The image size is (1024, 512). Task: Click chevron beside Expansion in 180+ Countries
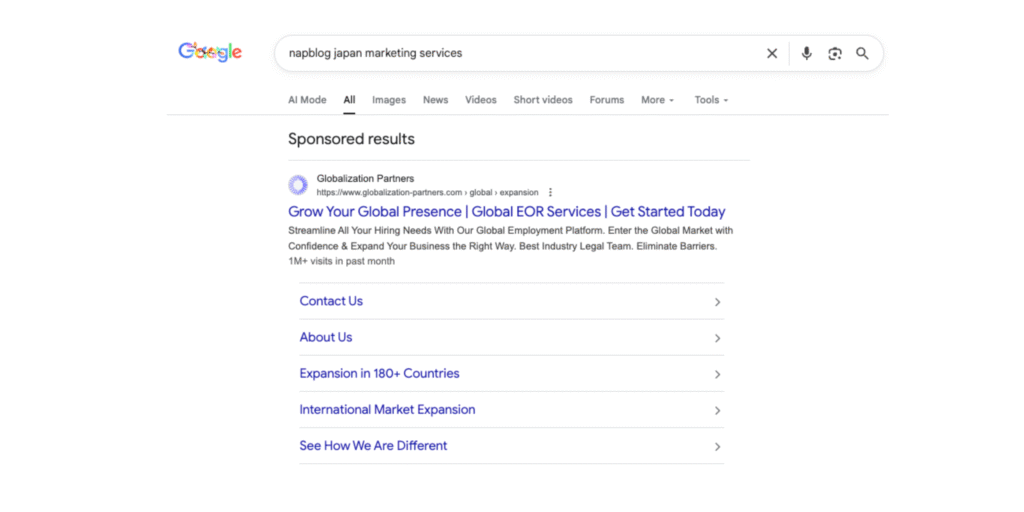(x=717, y=374)
